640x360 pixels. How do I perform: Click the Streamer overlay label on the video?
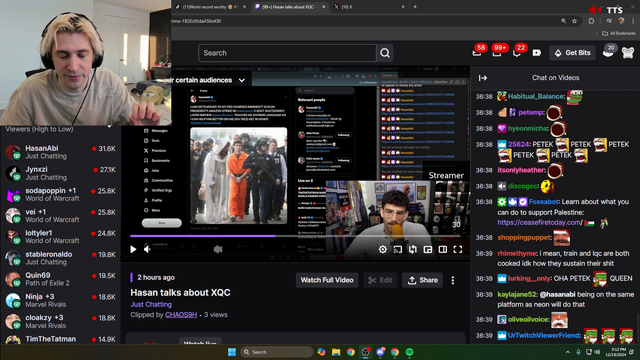coord(446,176)
